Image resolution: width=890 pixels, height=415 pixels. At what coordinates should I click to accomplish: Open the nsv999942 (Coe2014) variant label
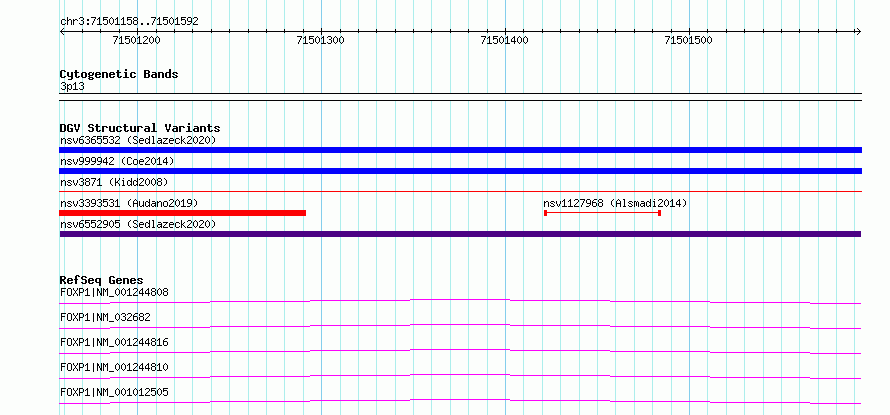(117, 161)
